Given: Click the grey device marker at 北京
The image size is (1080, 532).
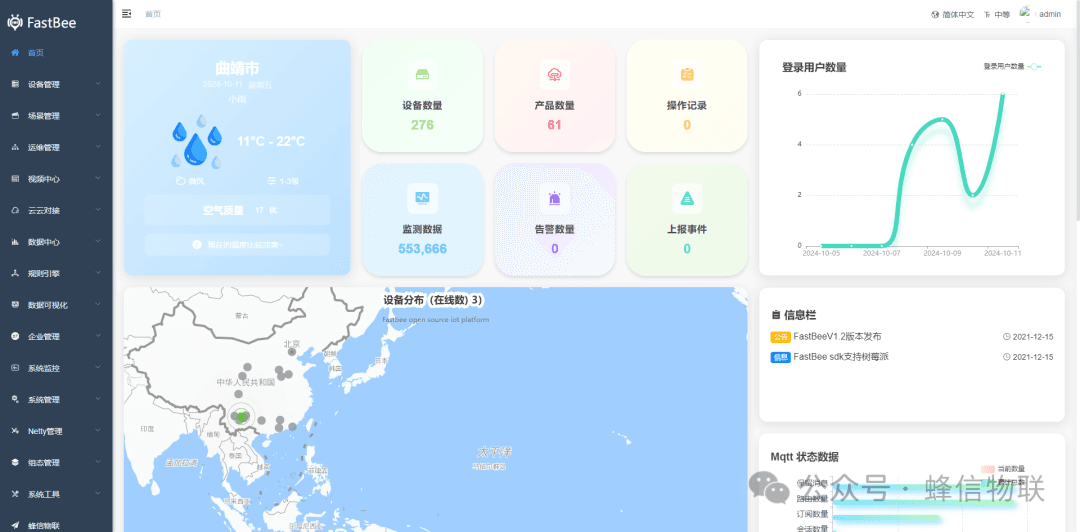Looking at the screenshot, I should [292, 352].
